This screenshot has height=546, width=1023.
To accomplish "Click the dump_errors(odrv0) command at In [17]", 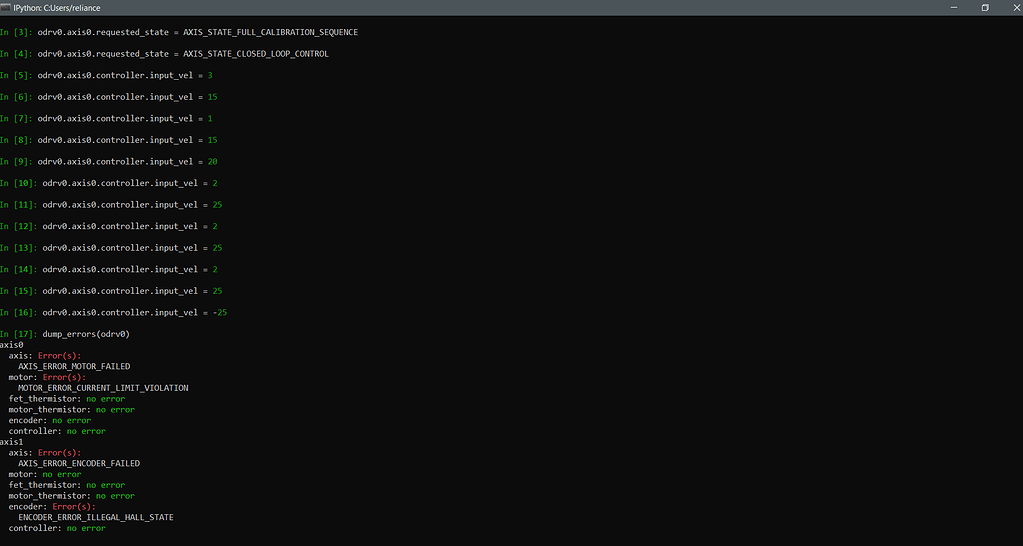I will [85, 333].
